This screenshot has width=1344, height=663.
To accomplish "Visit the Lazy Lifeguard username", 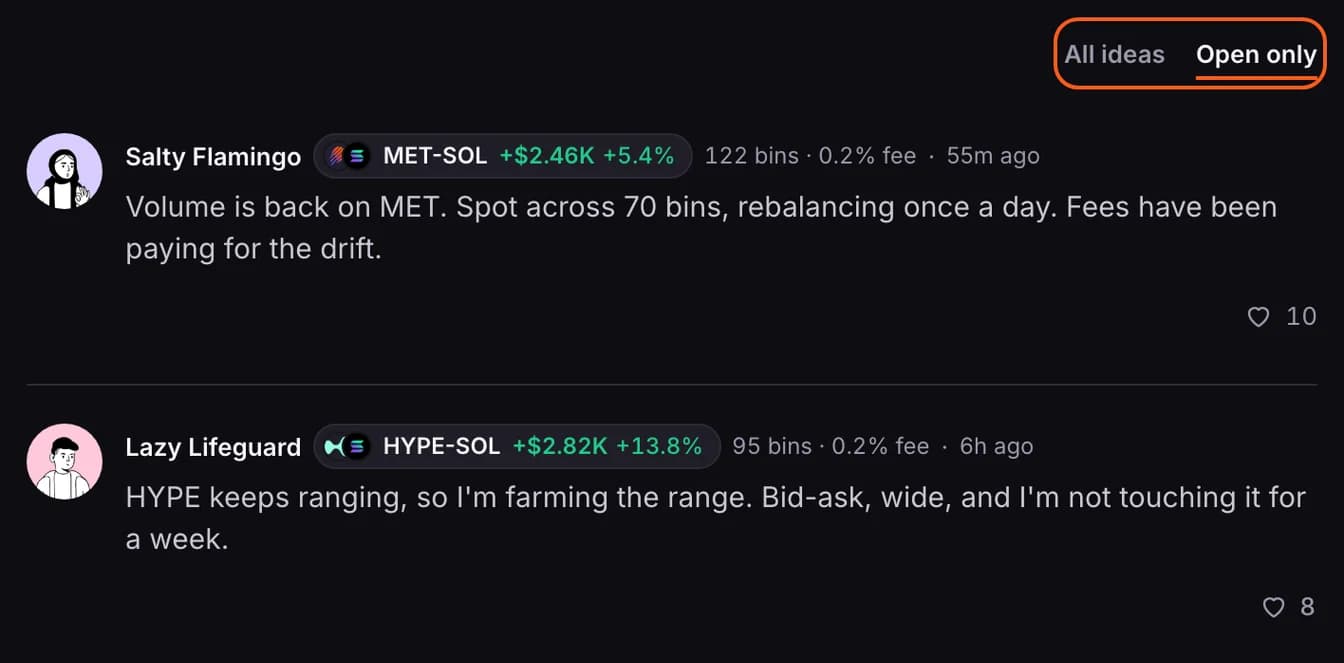I will click(x=213, y=447).
